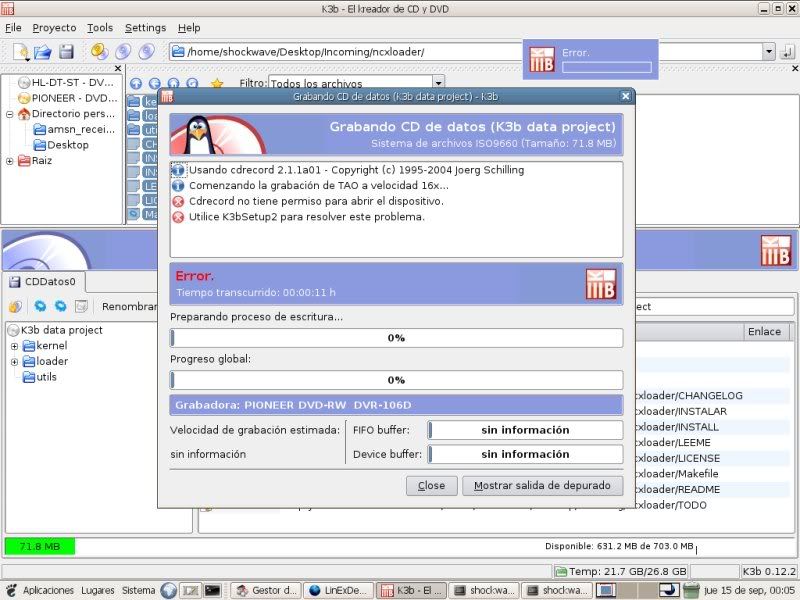Click the Device buffer indicator bar
The height and width of the screenshot is (600, 800).
[x=526, y=454]
